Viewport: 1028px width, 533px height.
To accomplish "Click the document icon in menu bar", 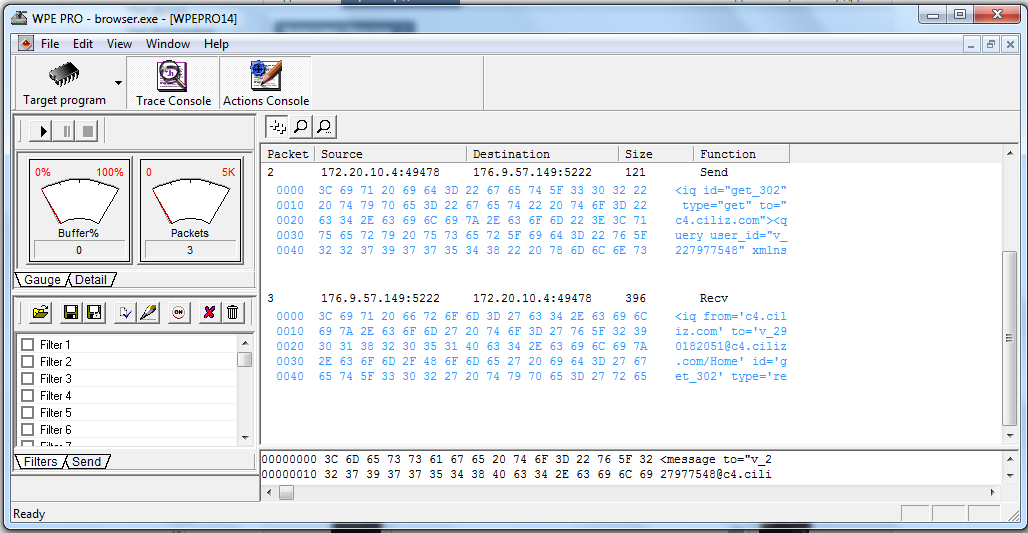I will [x=26, y=44].
